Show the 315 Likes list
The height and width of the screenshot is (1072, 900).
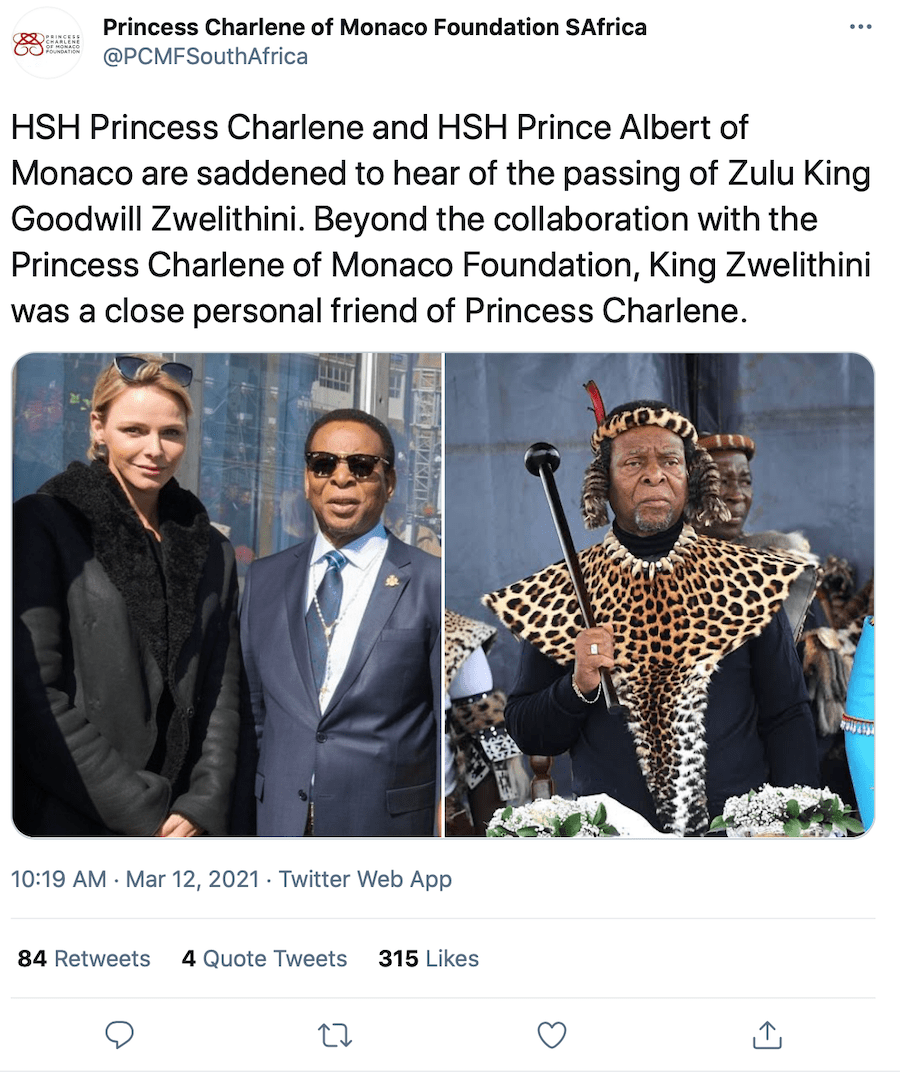[429, 959]
